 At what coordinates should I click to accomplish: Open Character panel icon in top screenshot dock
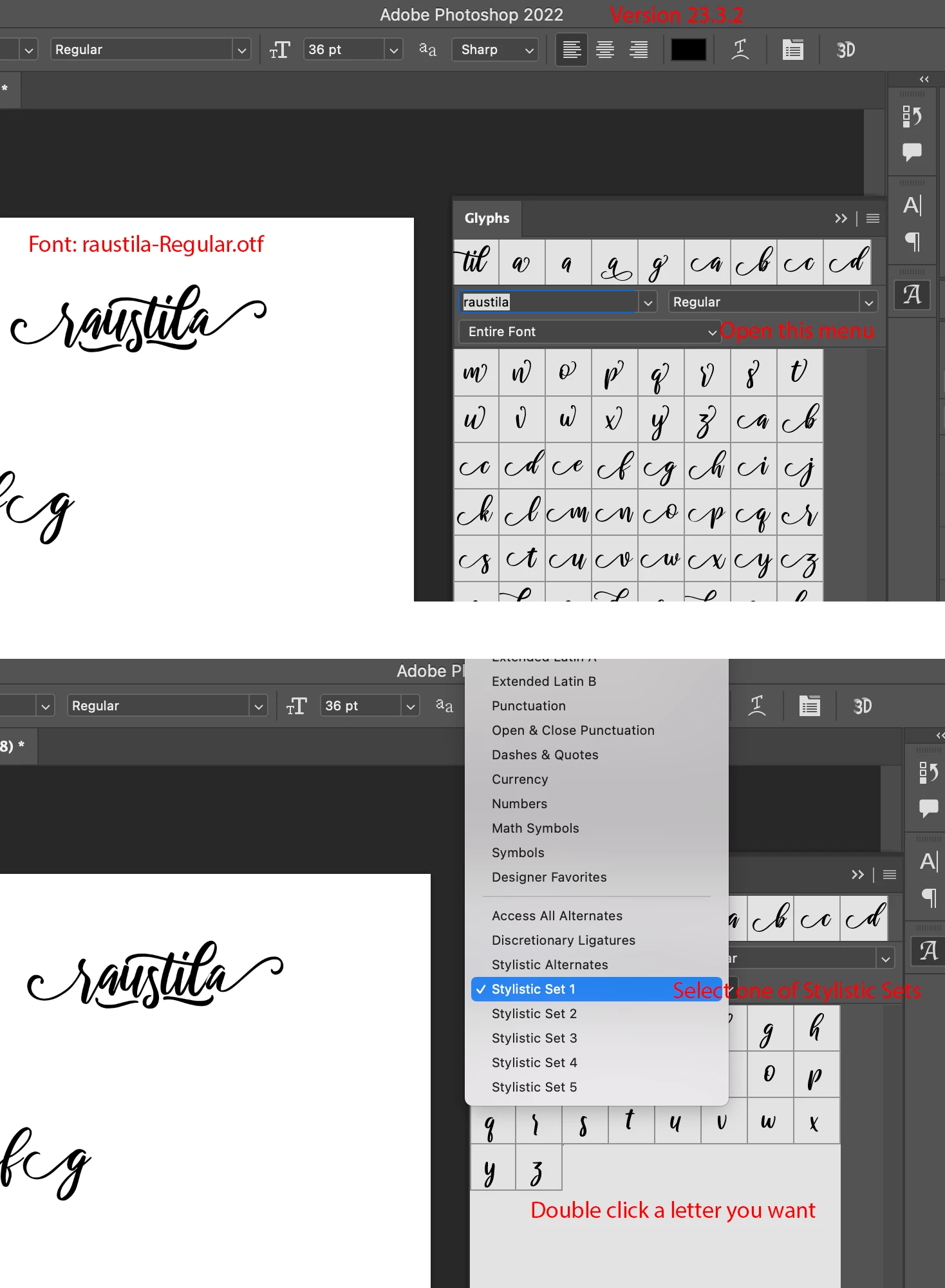[x=912, y=205]
